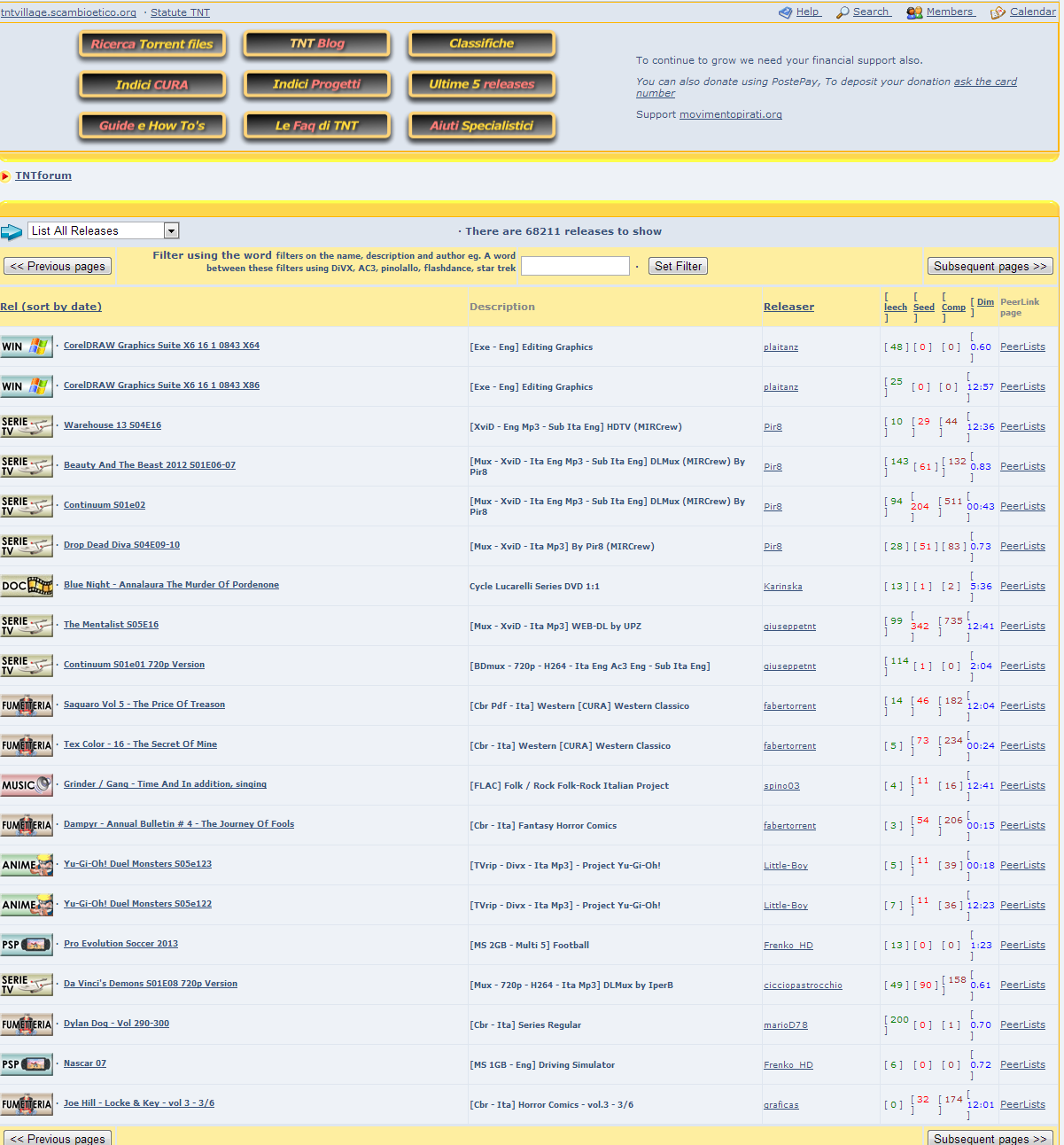Image resolution: width=1064 pixels, height=1145 pixels.
Task: Click the Ricerca Torrent files button
Action: (x=152, y=44)
